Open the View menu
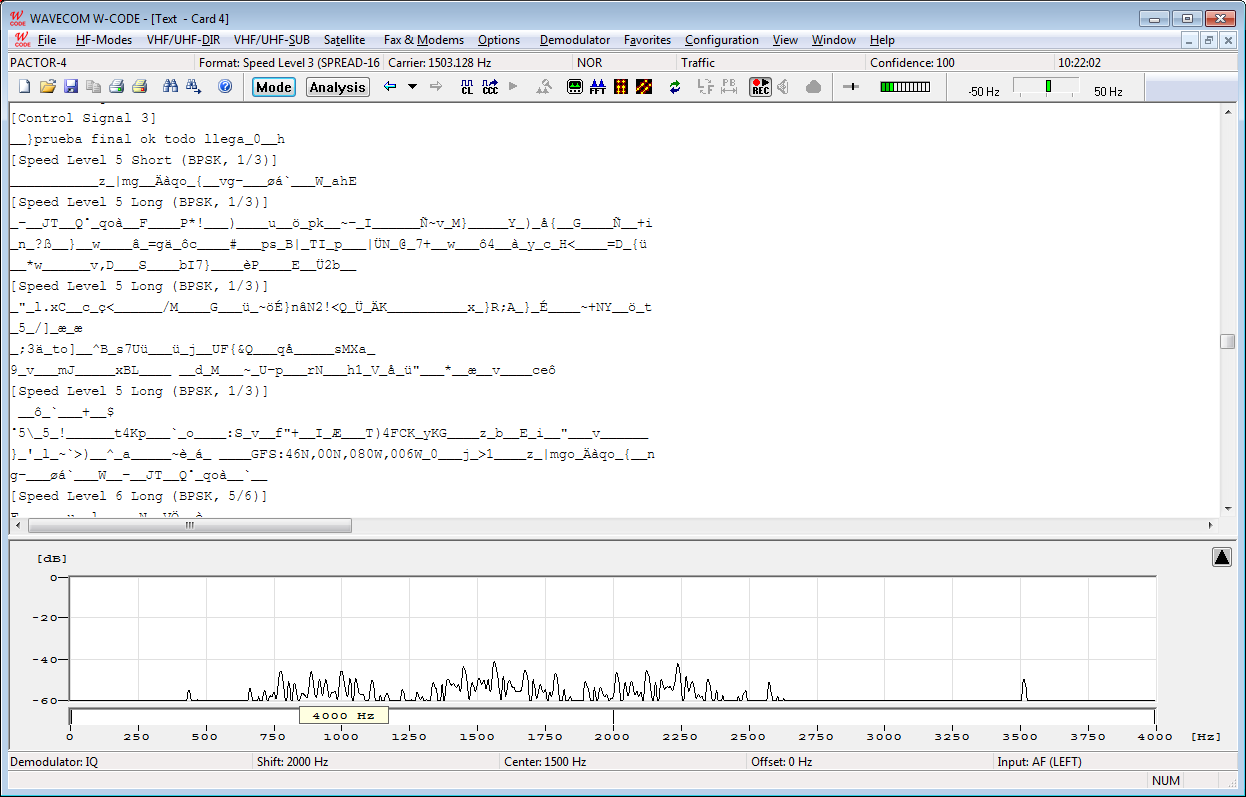Viewport: 1246px width, 797px height. click(x=785, y=40)
